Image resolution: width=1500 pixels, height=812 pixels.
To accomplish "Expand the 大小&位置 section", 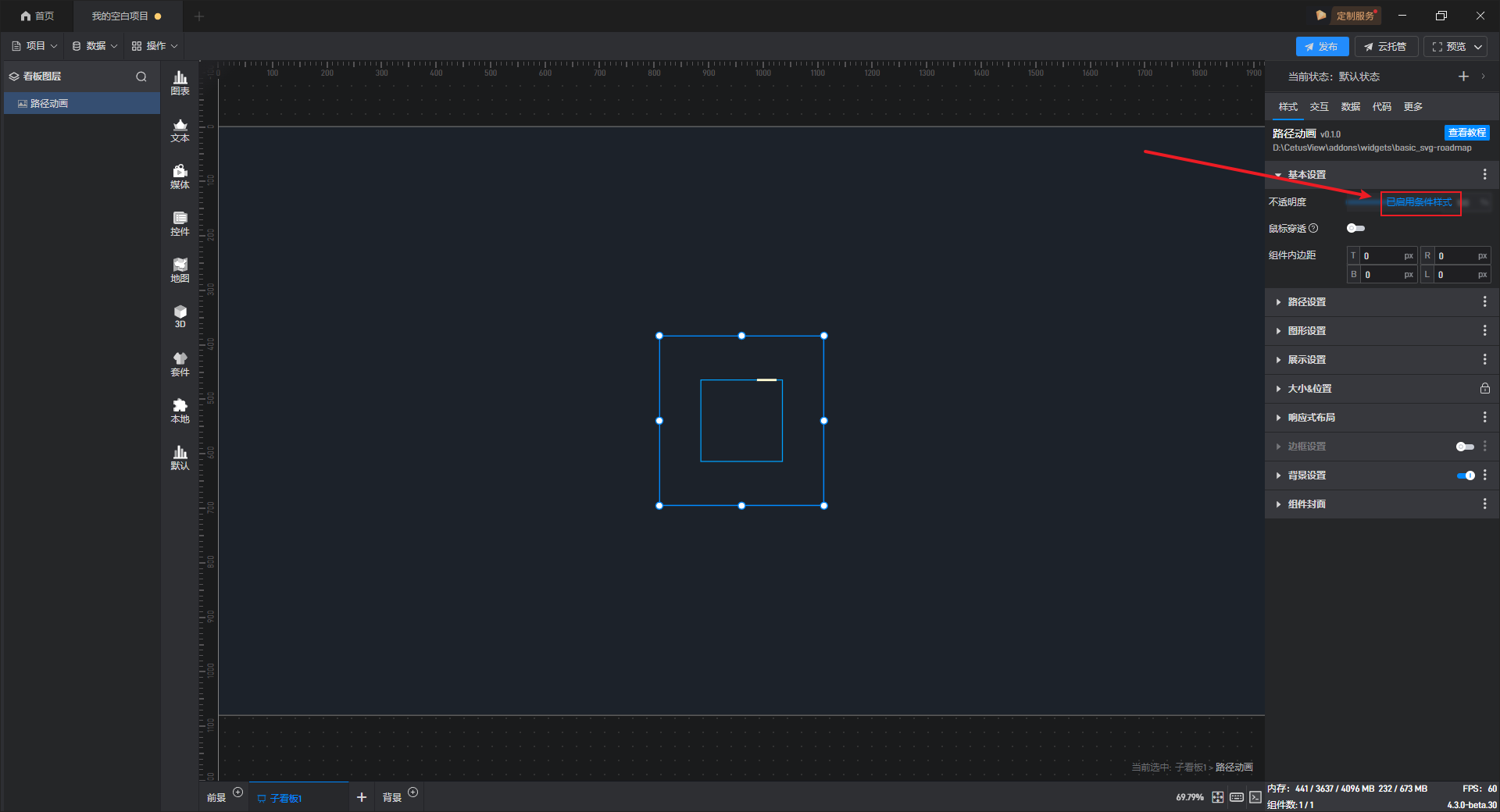I will 1278,389.
